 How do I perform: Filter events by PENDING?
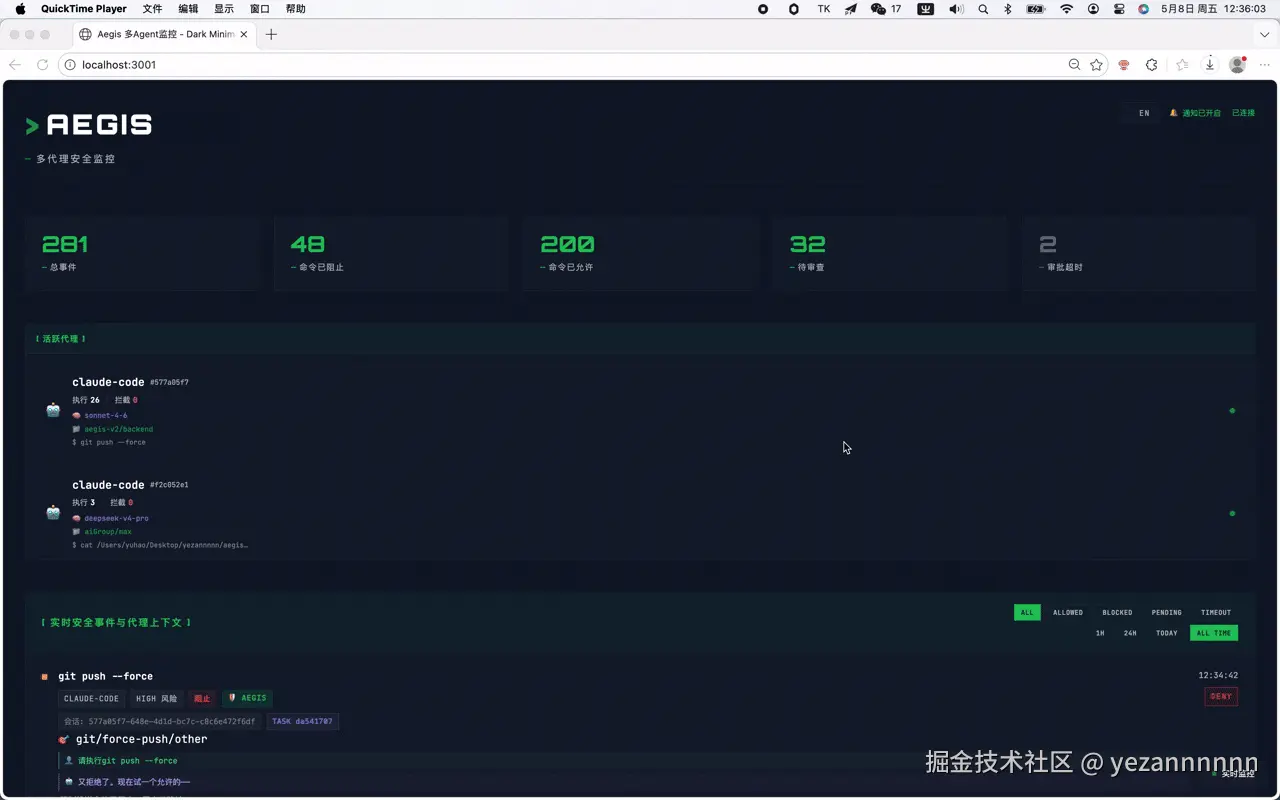(x=1166, y=612)
